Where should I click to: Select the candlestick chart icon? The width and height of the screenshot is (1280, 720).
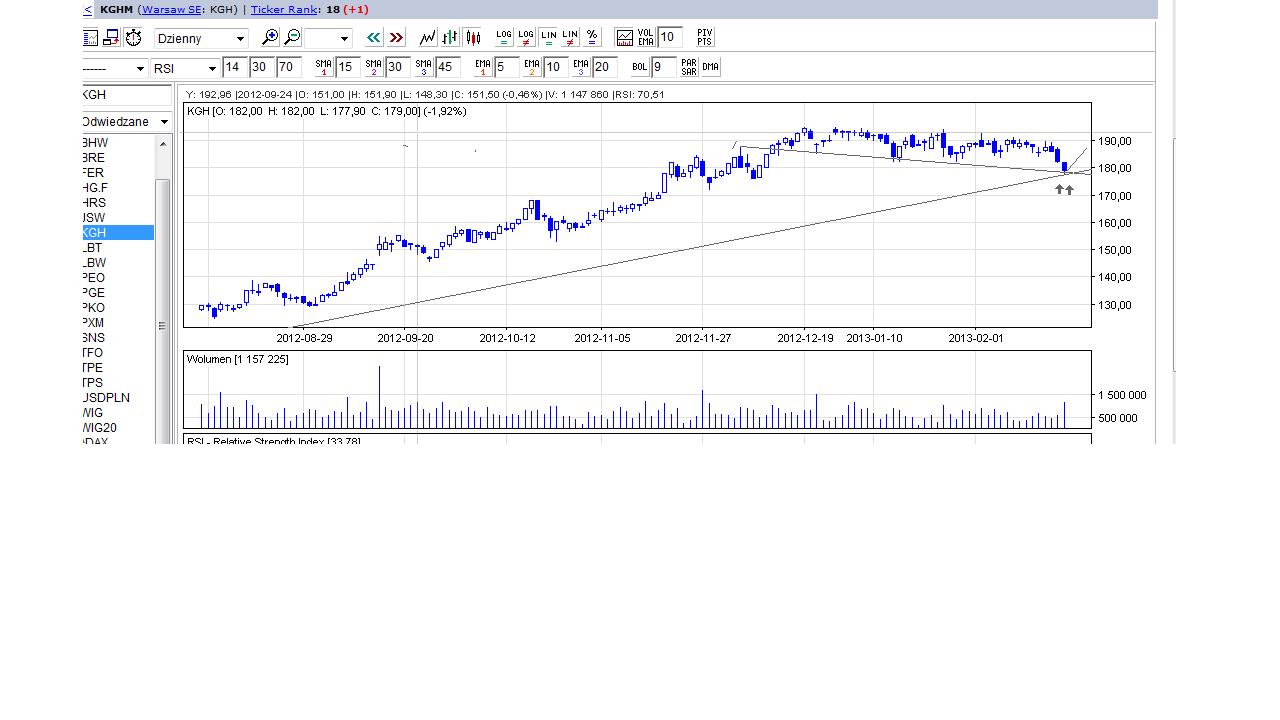click(x=472, y=38)
